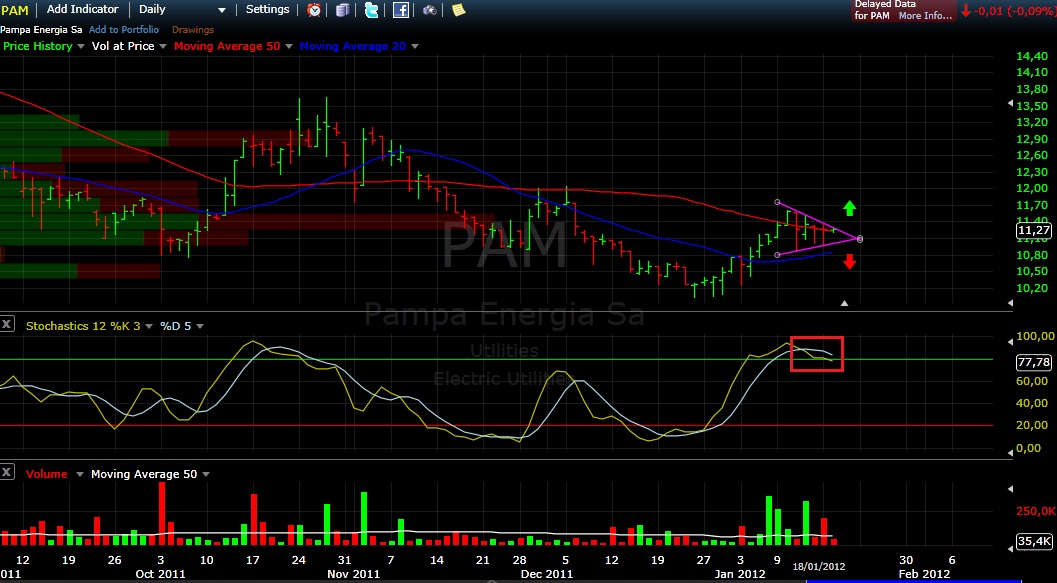Expand the Stochastics 12 %K 3 dropdown
Viewport: 1057px width, 583px height.
[x=149, y=326]
